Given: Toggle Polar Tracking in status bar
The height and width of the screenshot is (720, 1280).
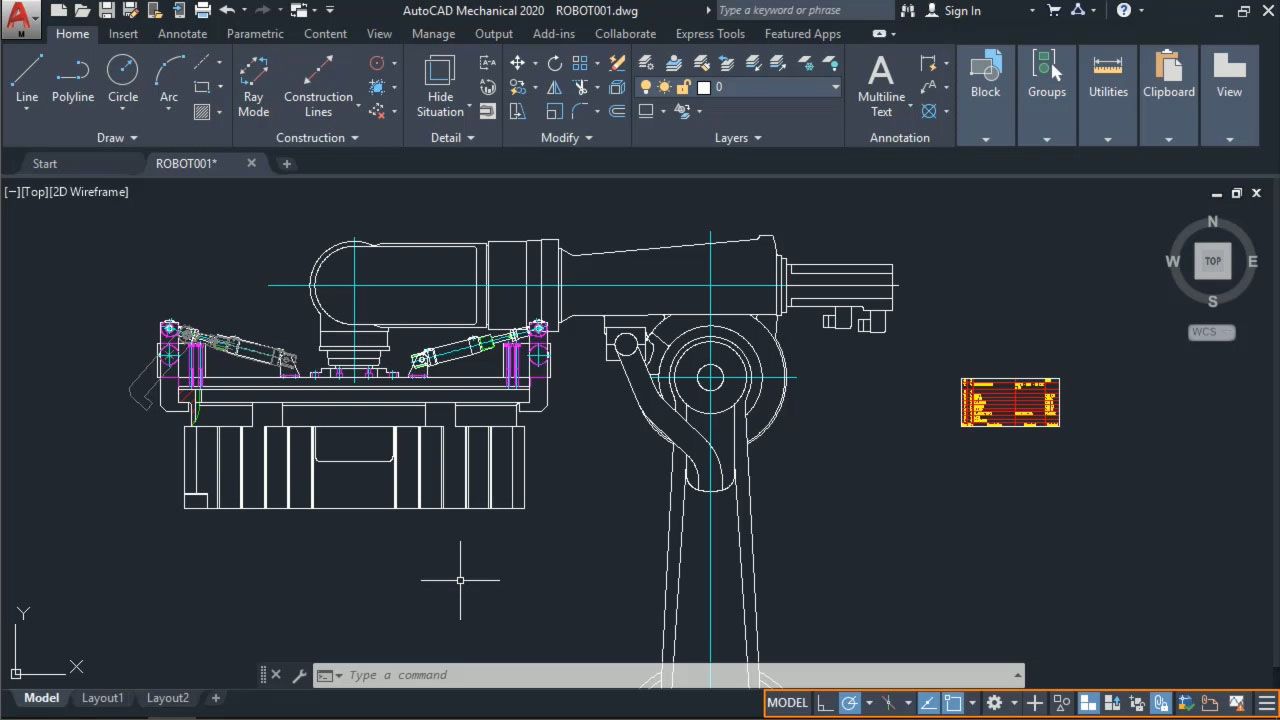Looking at the screenshot, I should coord(849,703).
